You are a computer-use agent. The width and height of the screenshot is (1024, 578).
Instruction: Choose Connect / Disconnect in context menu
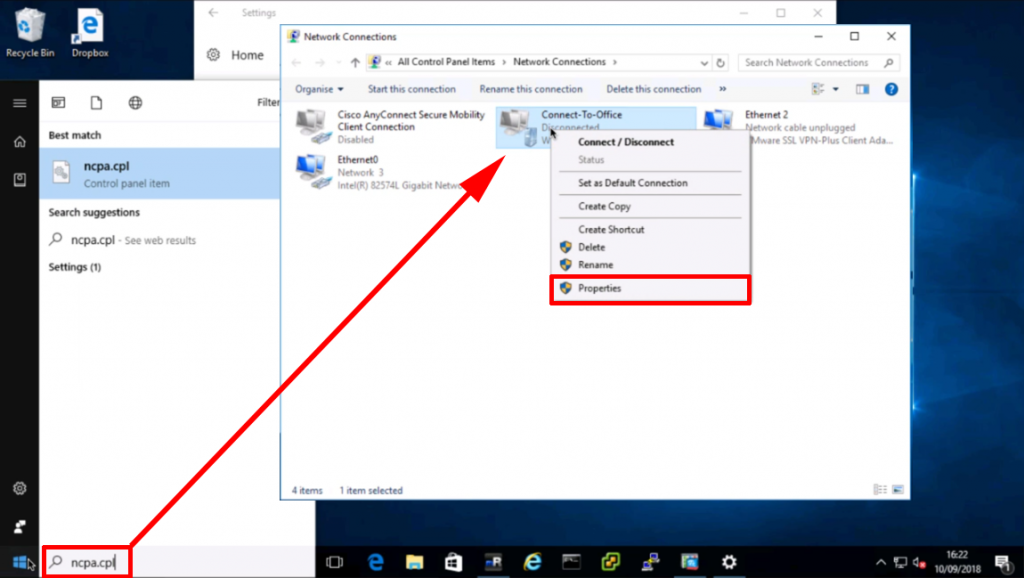(626, 142)
